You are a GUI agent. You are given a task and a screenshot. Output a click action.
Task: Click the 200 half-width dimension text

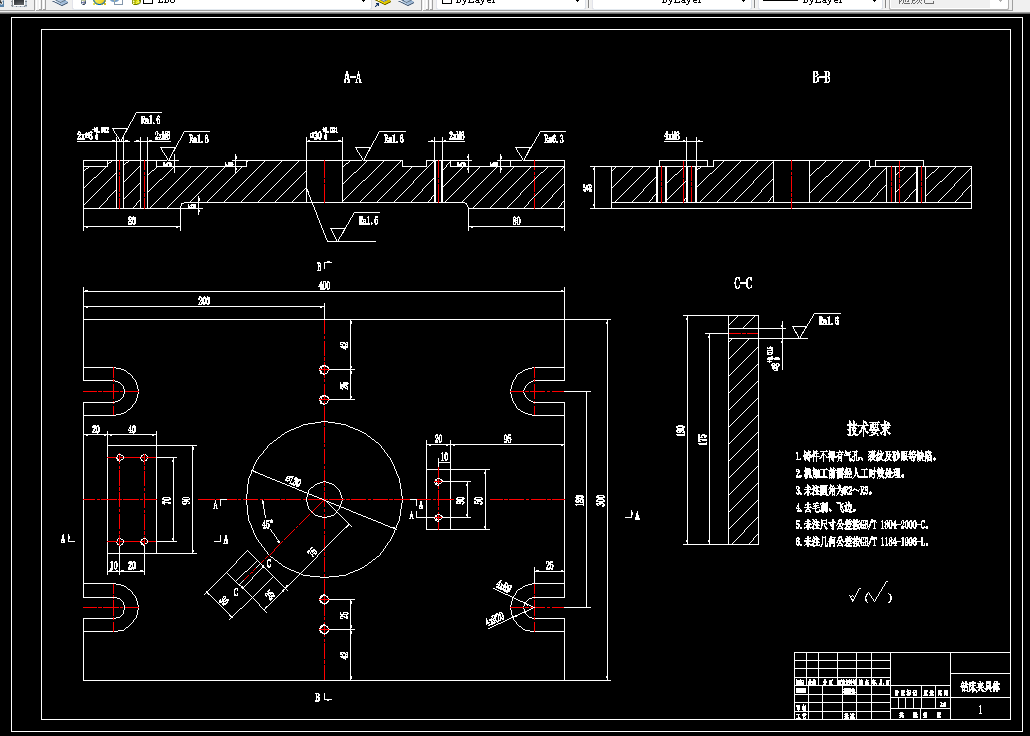tap(204, 300)
